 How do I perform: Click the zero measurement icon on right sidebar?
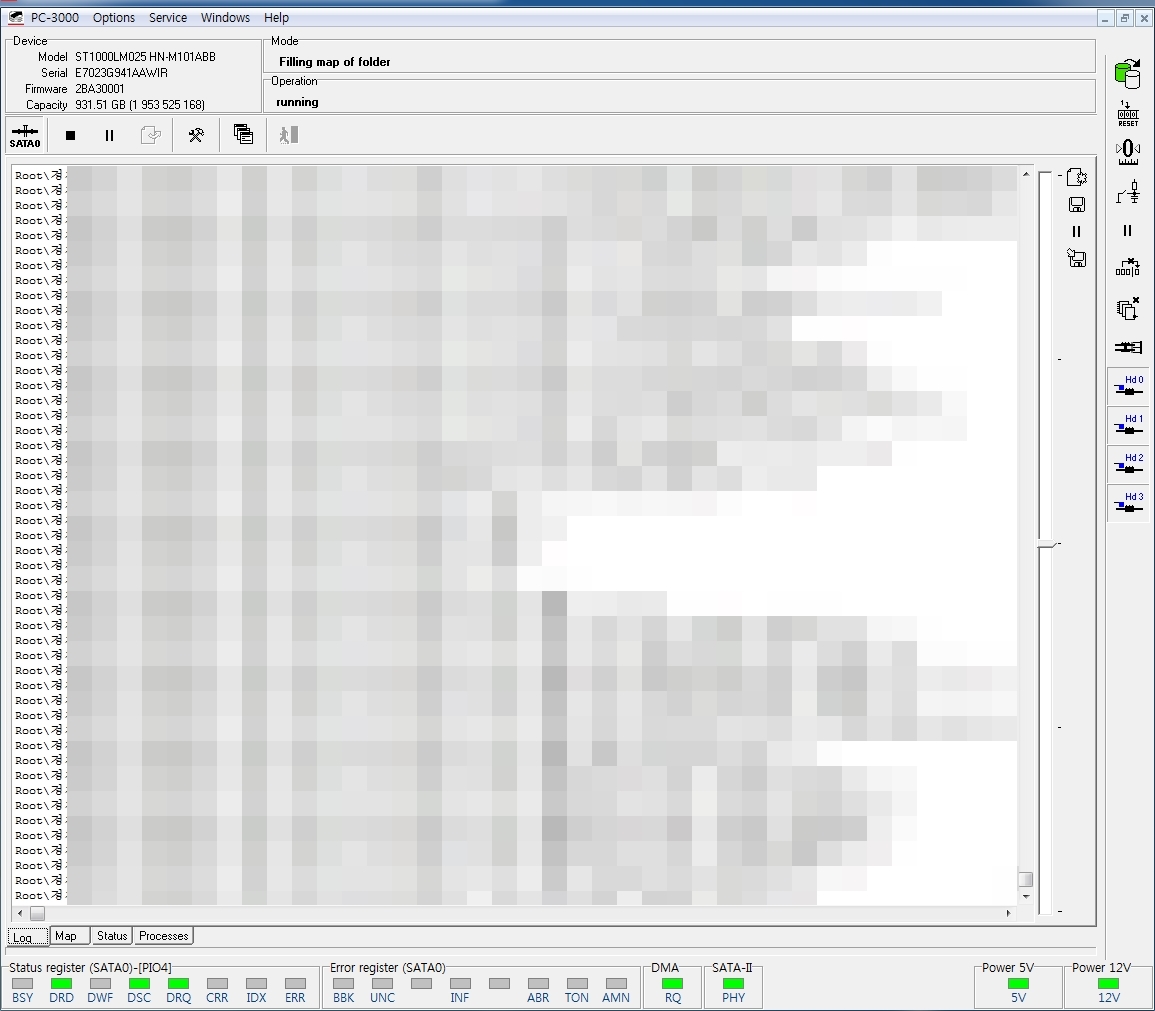(1128, 150)
